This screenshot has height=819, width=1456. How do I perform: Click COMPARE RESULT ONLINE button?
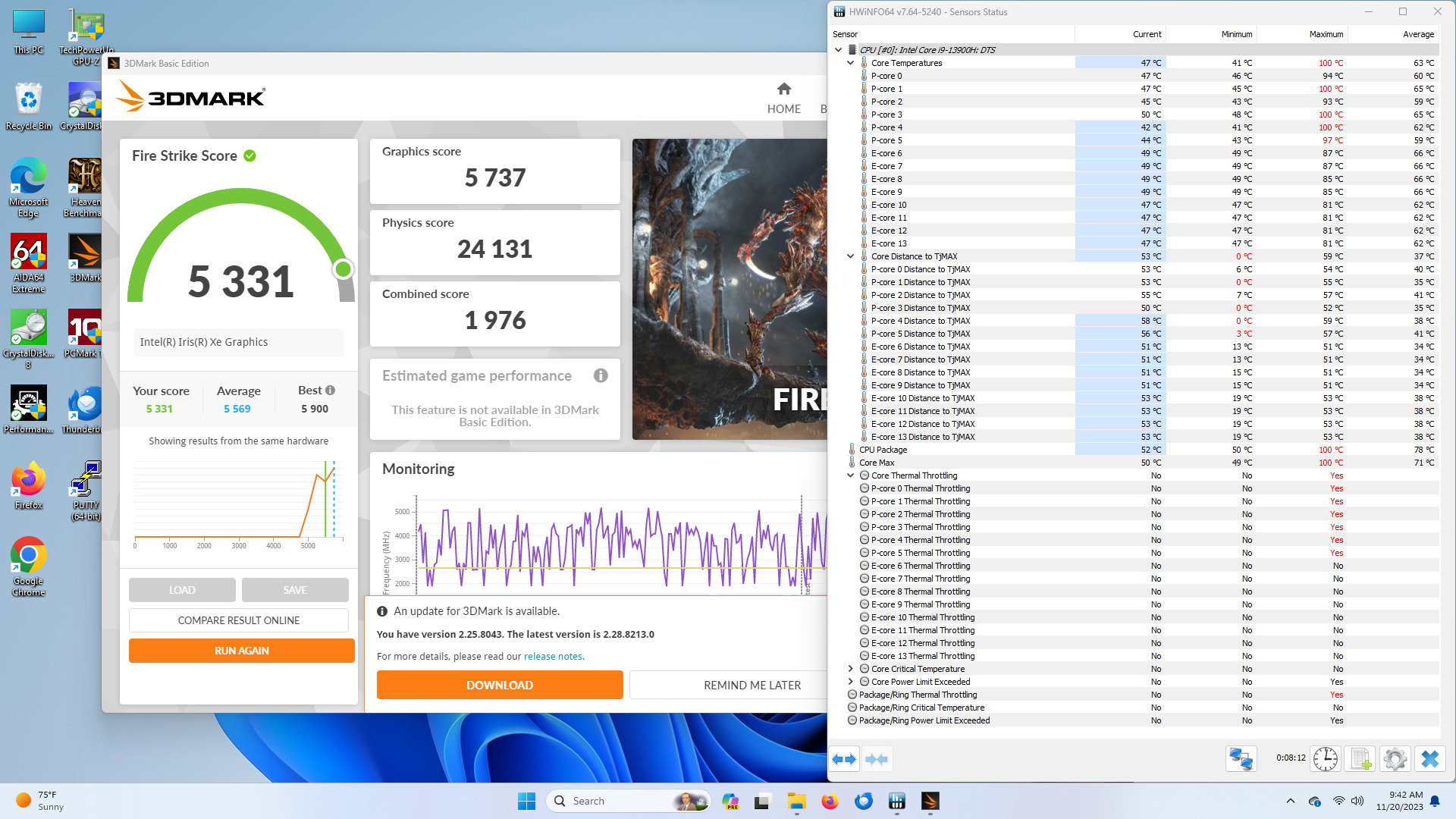pos(239,620)
